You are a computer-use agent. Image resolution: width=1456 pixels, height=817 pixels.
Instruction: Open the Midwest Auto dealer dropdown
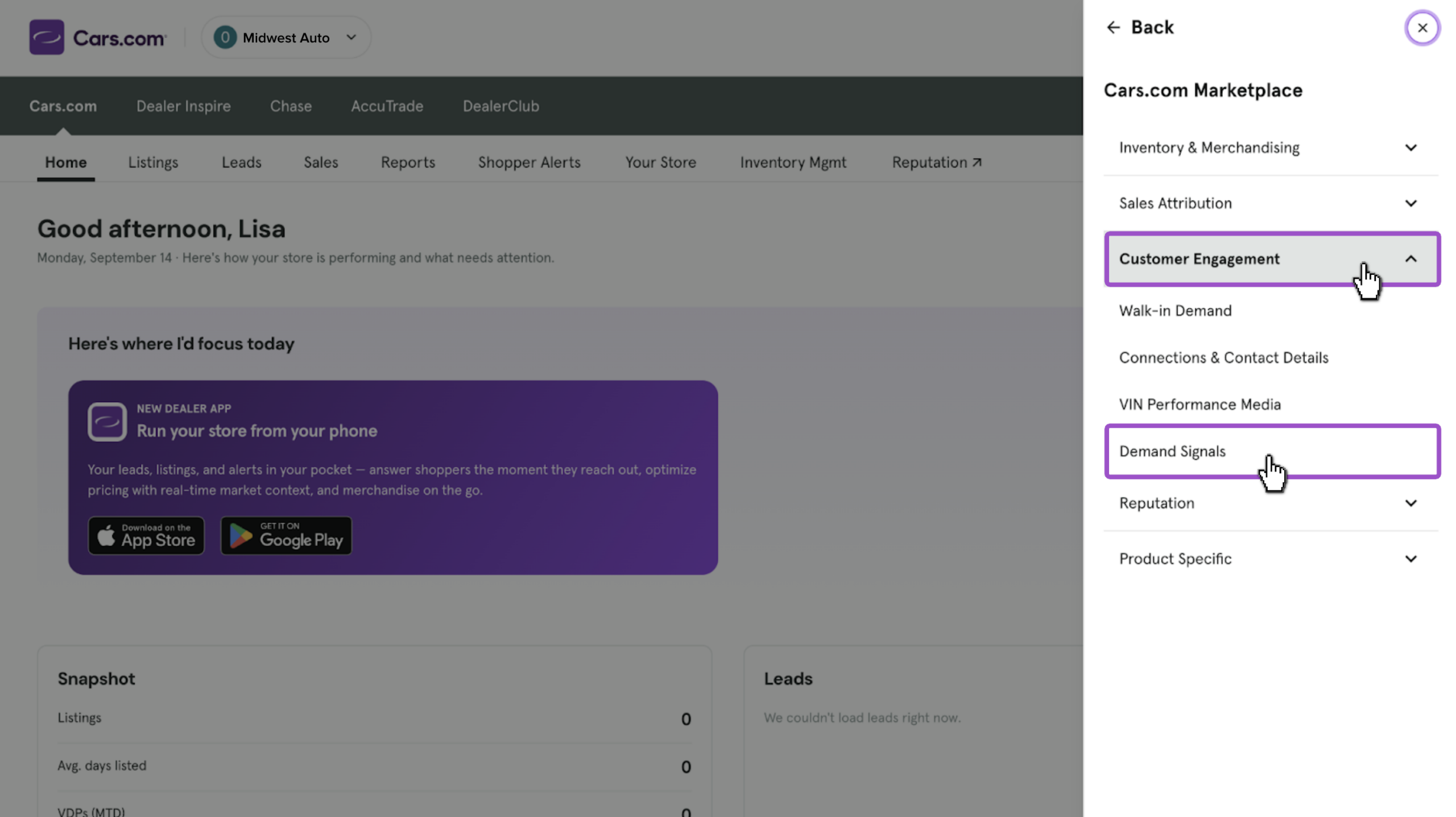coord(286,38)
